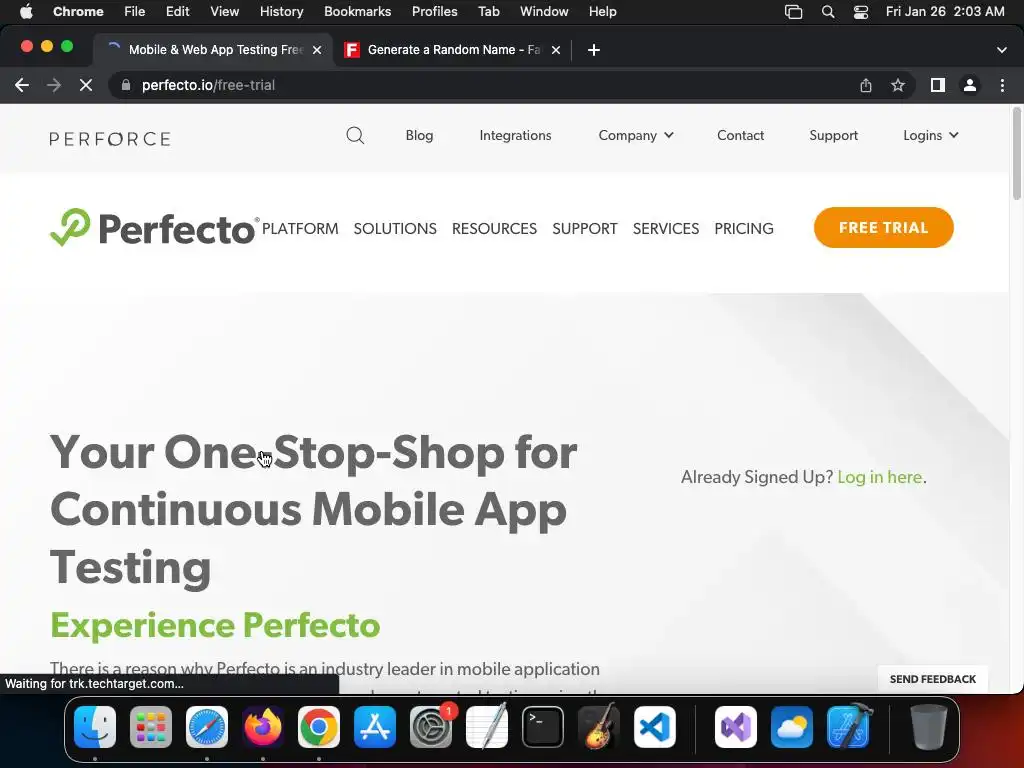This screenshot has height=768, width=1024.
Task: Close the Generate a Random Name tab
Action: pos(556,50)
